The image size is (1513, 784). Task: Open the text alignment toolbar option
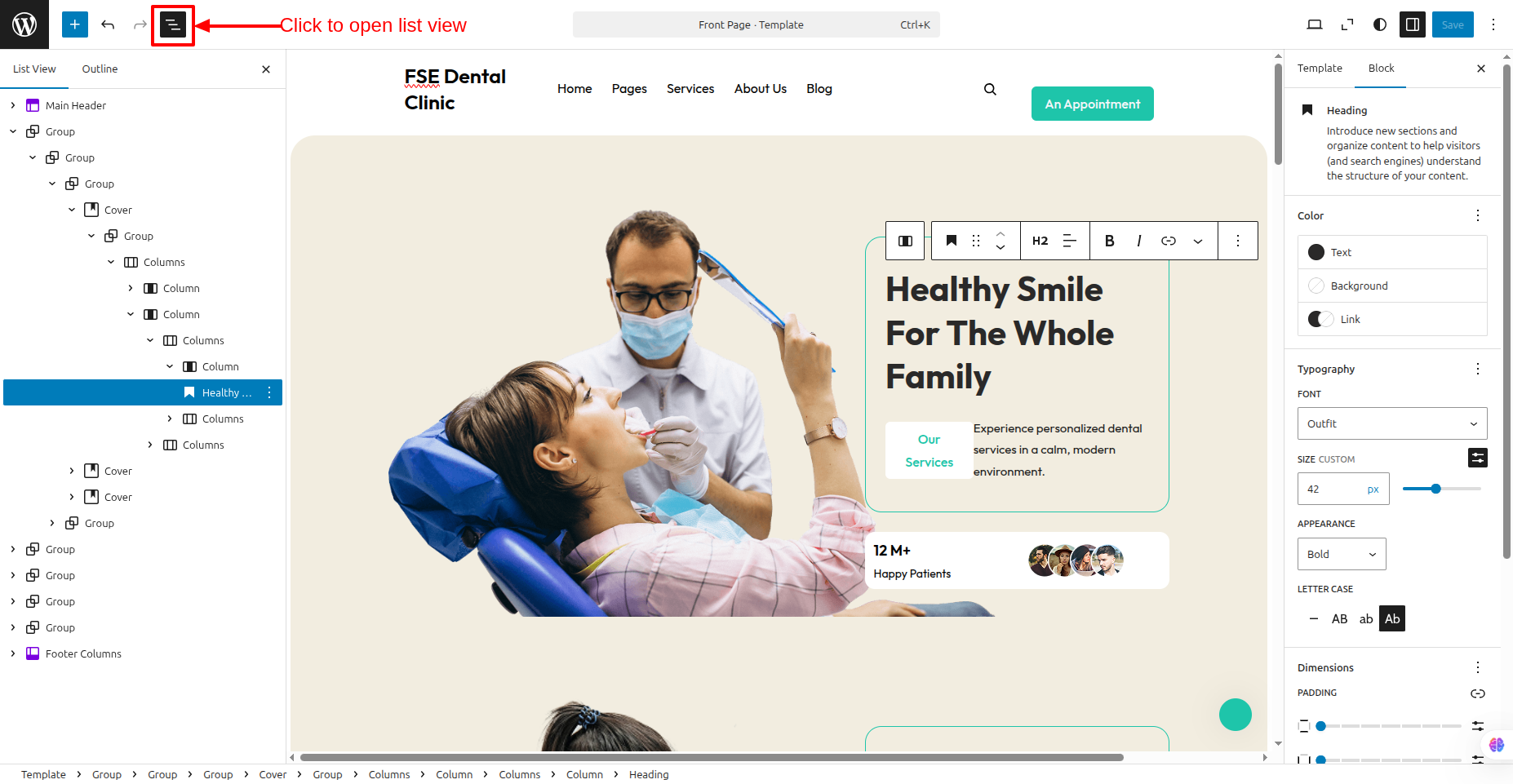click(x=1070, y=241)
